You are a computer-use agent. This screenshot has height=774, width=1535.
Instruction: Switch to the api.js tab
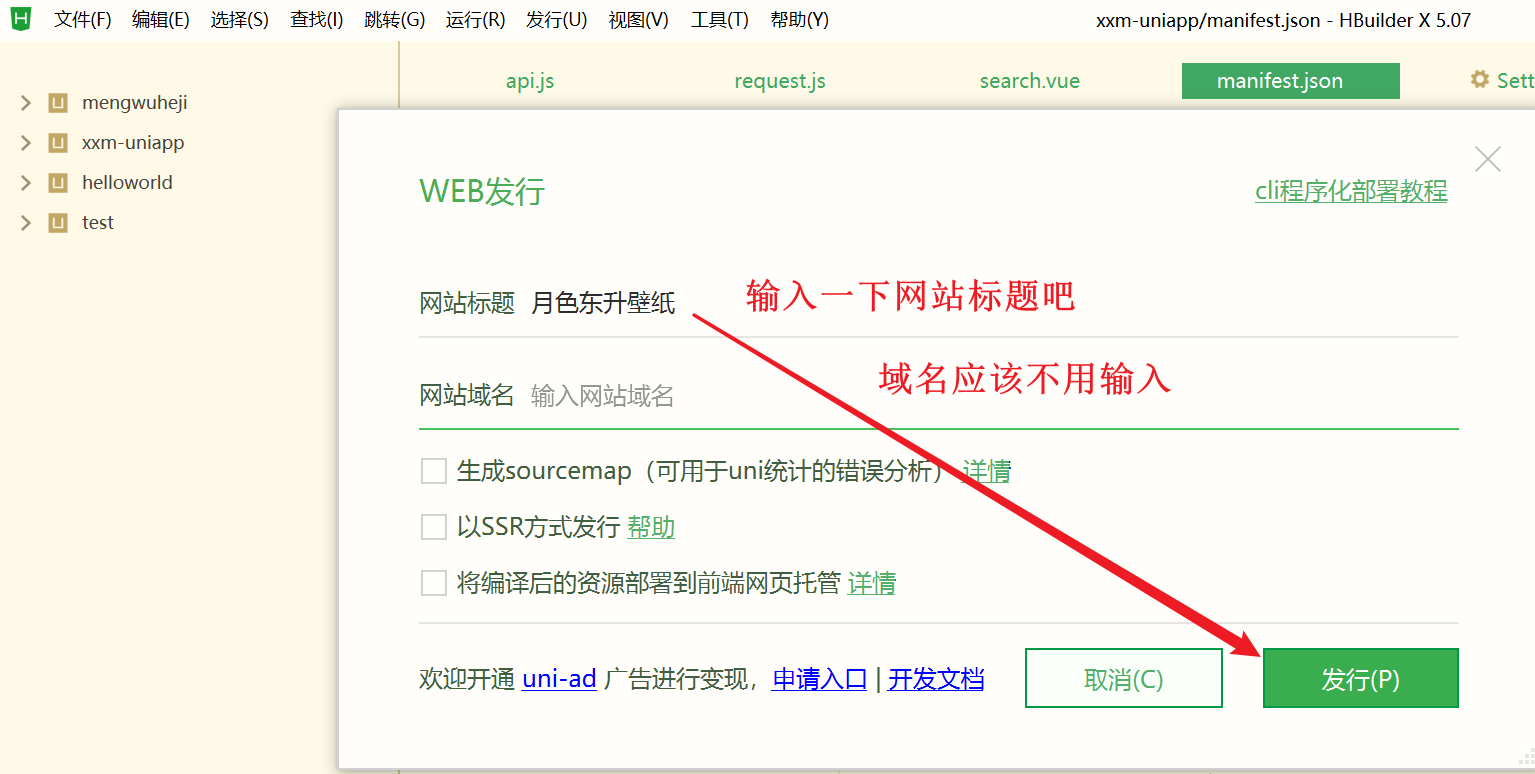(x=530, y=81)
